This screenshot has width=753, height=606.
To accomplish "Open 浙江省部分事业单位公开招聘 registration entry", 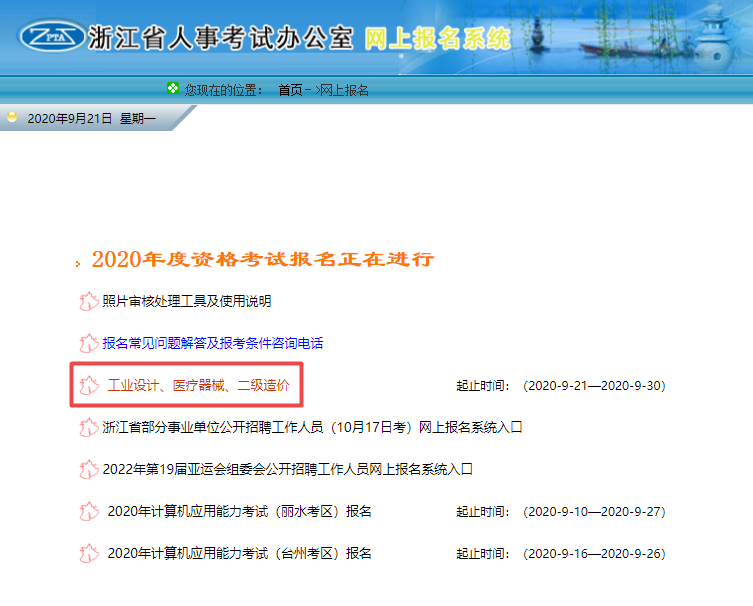I will pyautogui.click(x=312, y=427).
